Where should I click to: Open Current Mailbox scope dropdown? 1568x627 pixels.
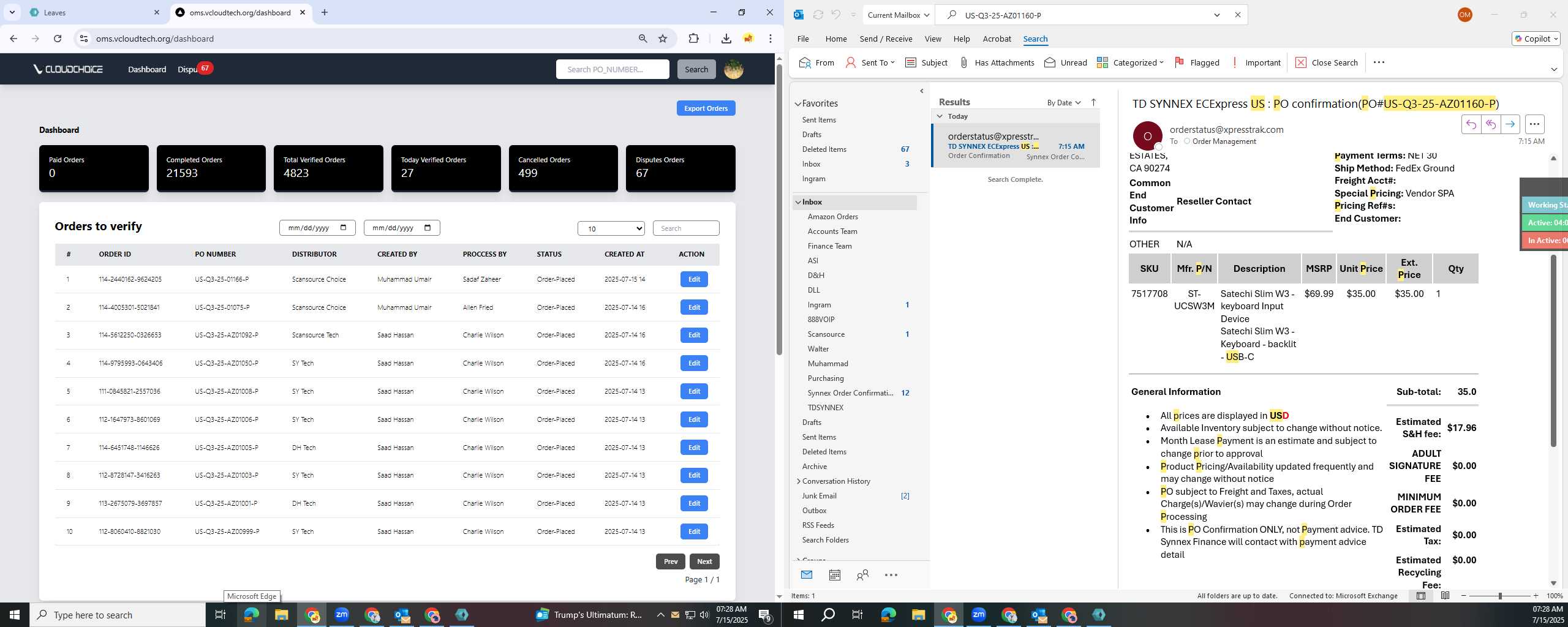pos(899,15)
